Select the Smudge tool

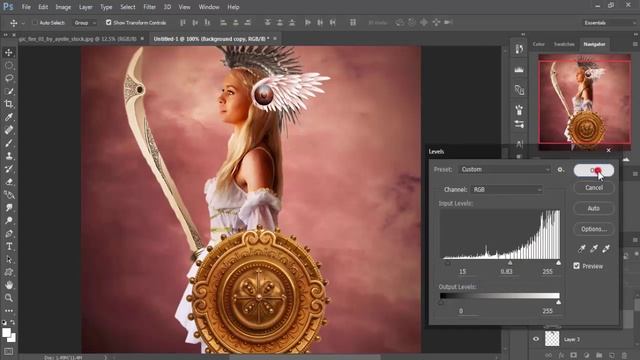[9, 208]
